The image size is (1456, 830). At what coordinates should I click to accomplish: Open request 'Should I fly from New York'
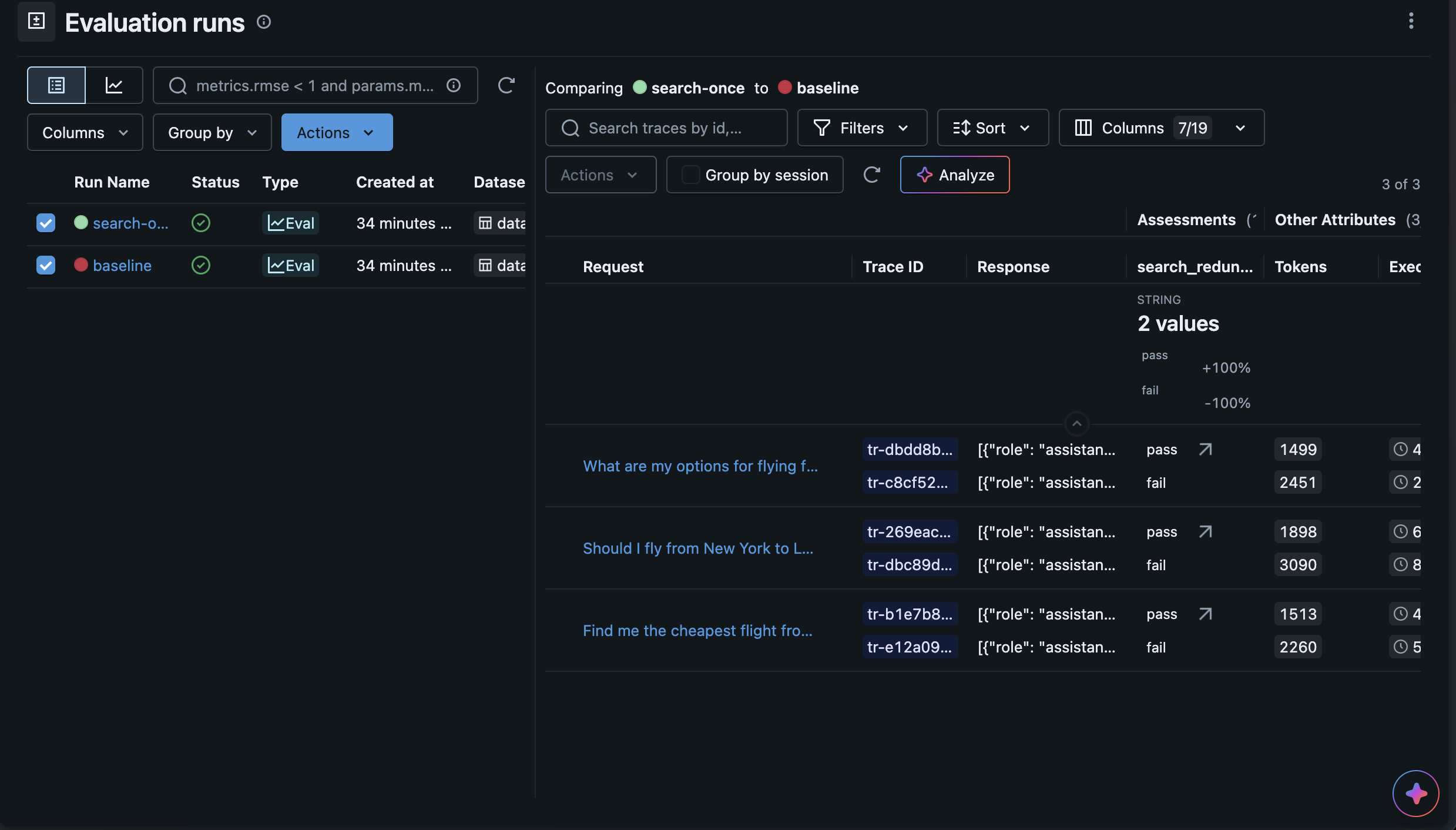coord(698,548)
